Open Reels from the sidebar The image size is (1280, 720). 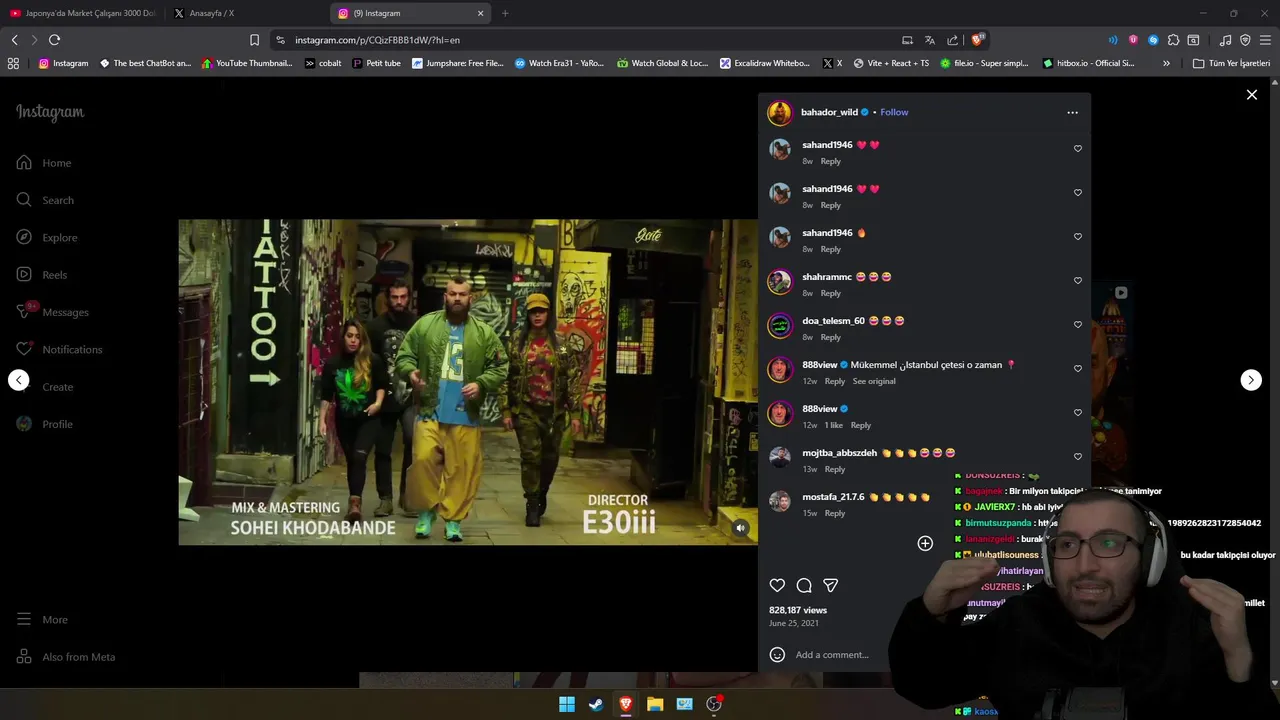click(x=42, y=275)
